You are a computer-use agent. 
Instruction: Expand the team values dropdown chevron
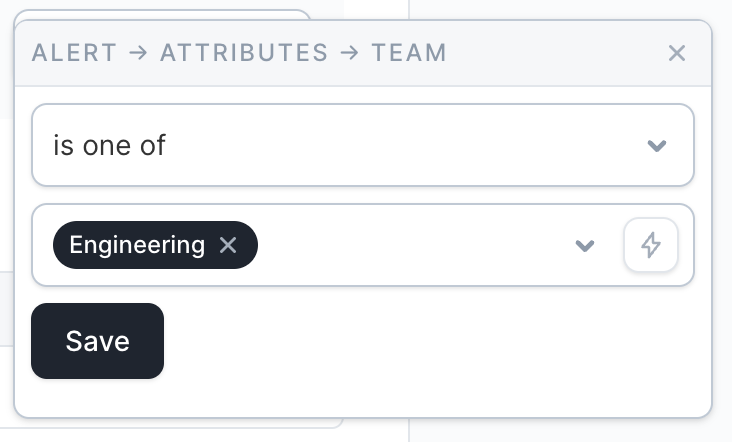click(x=585, y=246)
